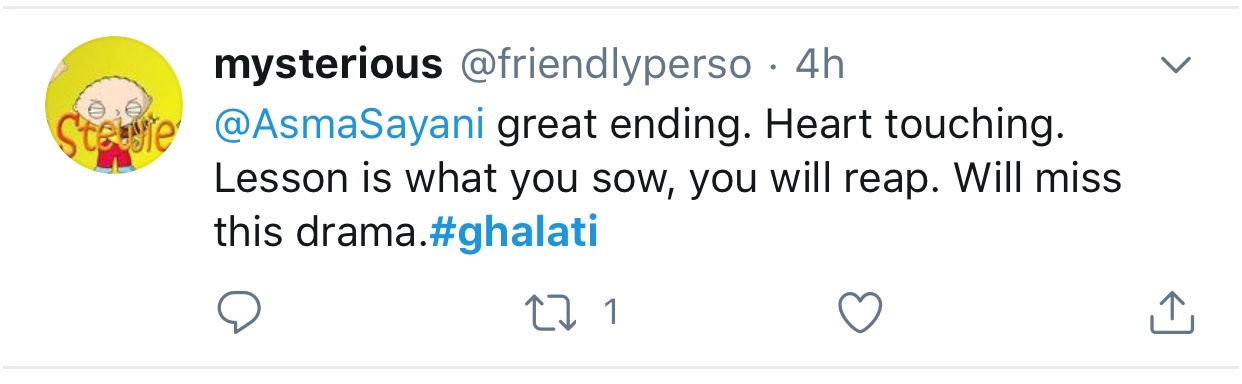This screenshot has height=384, width=1242.
Task: Open the tweet options chevron menu
Action: (x=1175, y=66)
